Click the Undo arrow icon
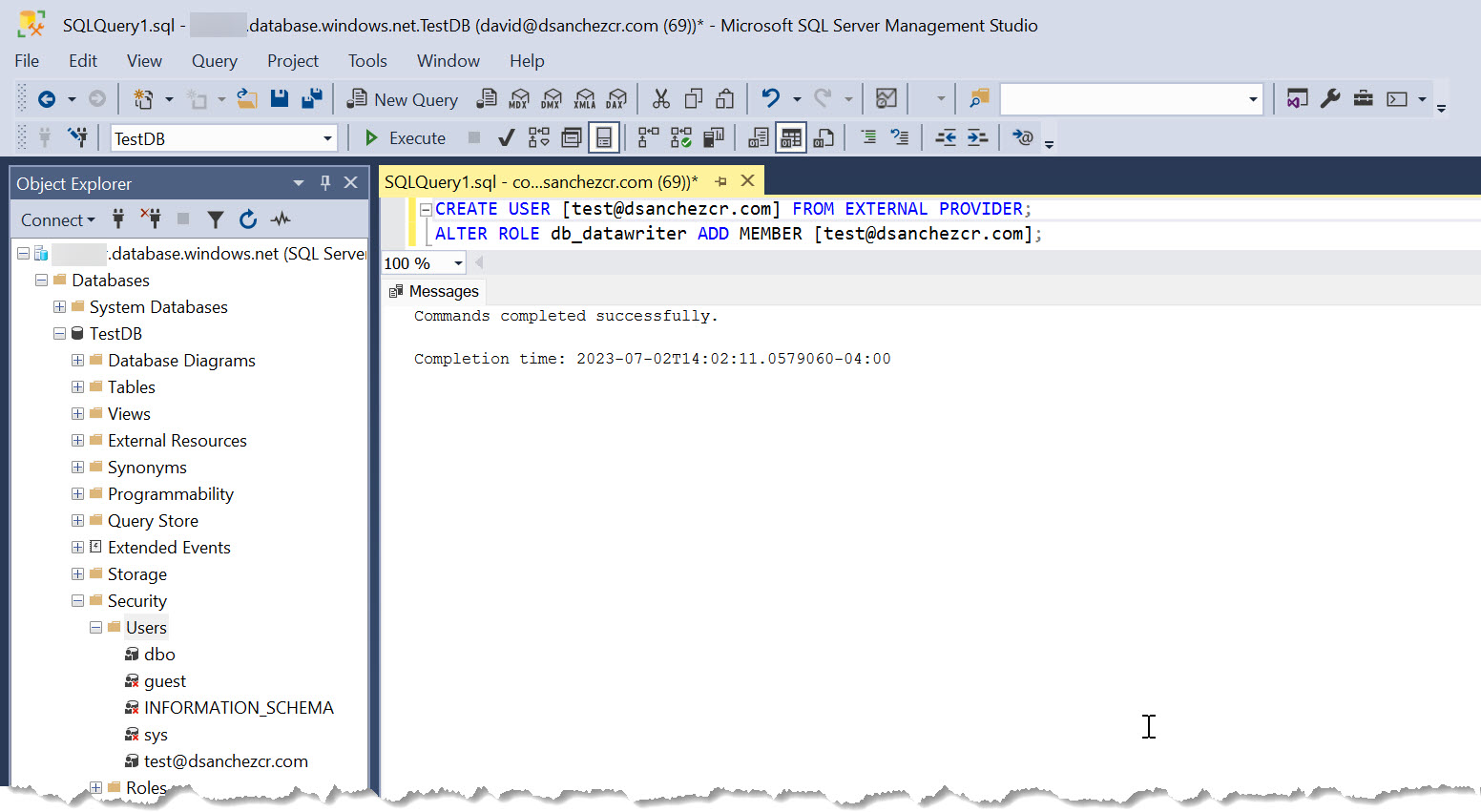This screenshot has width=1481, height=812. (770, 99)
